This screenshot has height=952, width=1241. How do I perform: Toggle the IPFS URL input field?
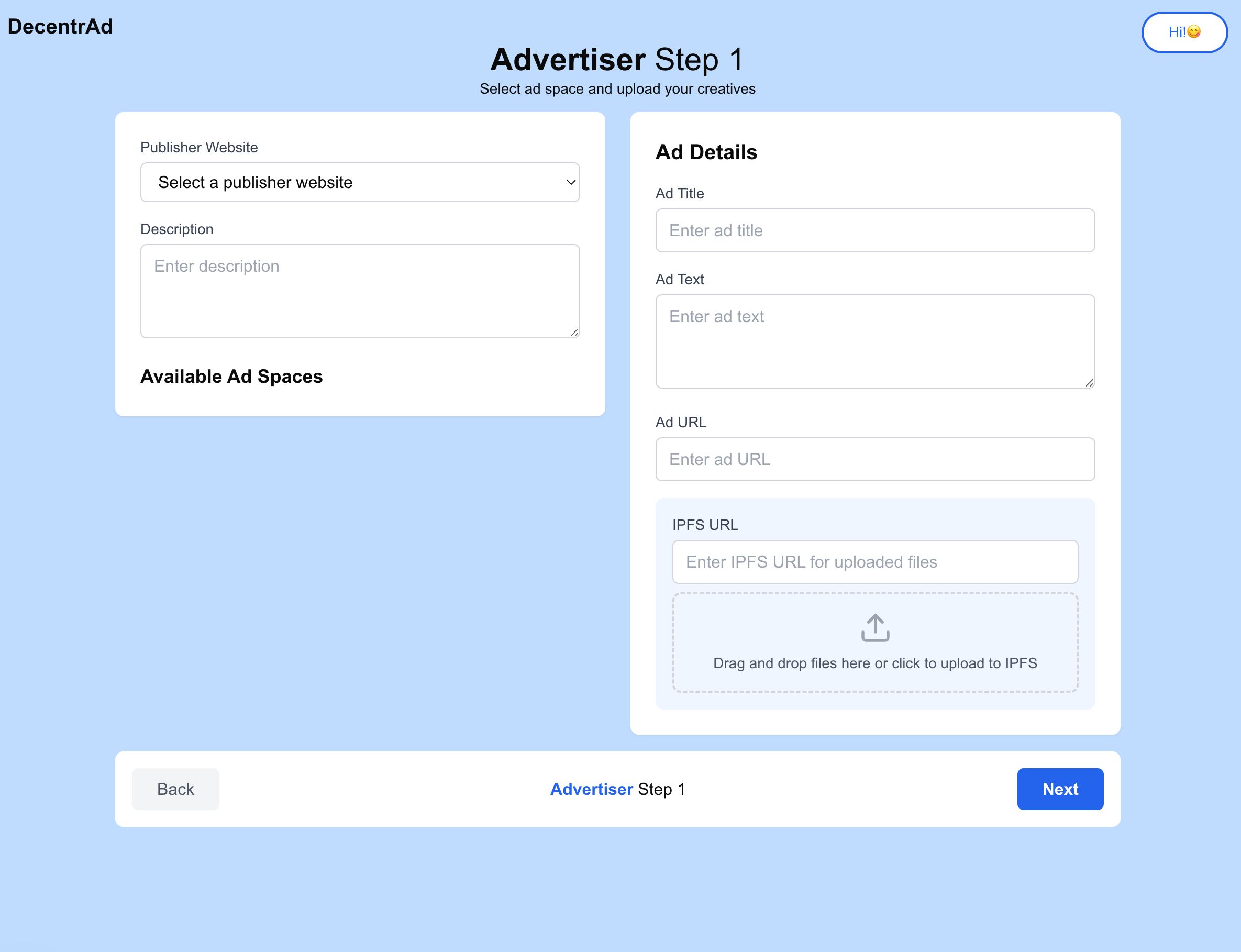[x=875, y=561]
